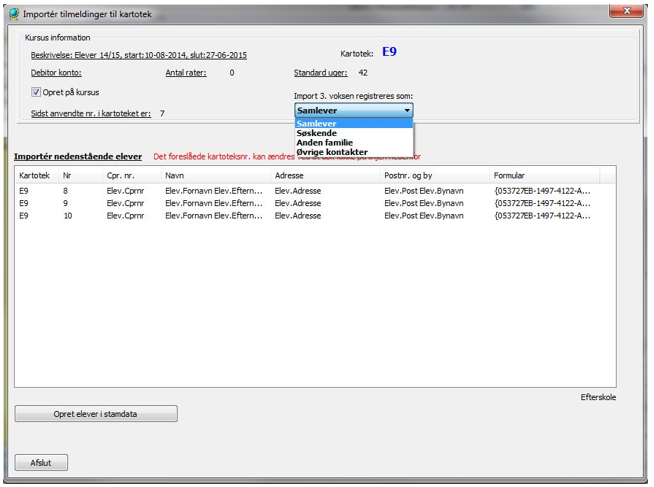
Task: Sort by the Formular column header
Action: (x=544, y=176)
